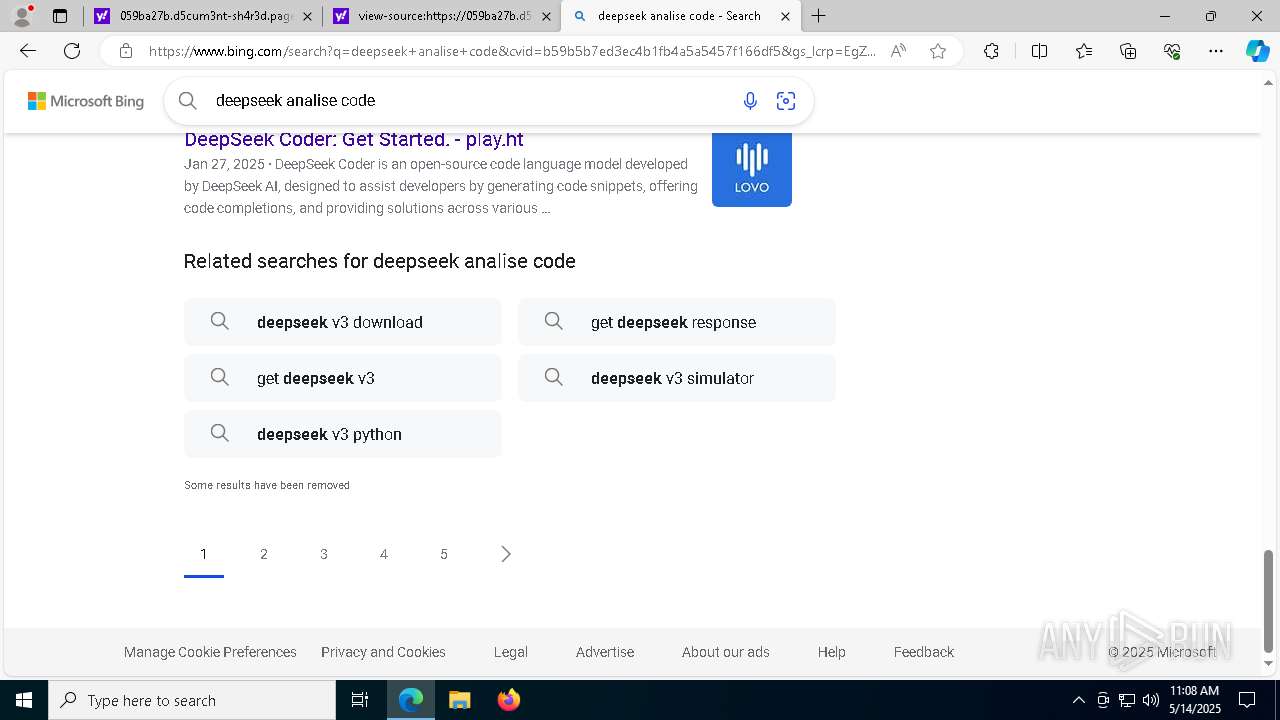This screenshot has height=720, width=1280.
Task: View site information lock icon
Action: tap(126, 51)
